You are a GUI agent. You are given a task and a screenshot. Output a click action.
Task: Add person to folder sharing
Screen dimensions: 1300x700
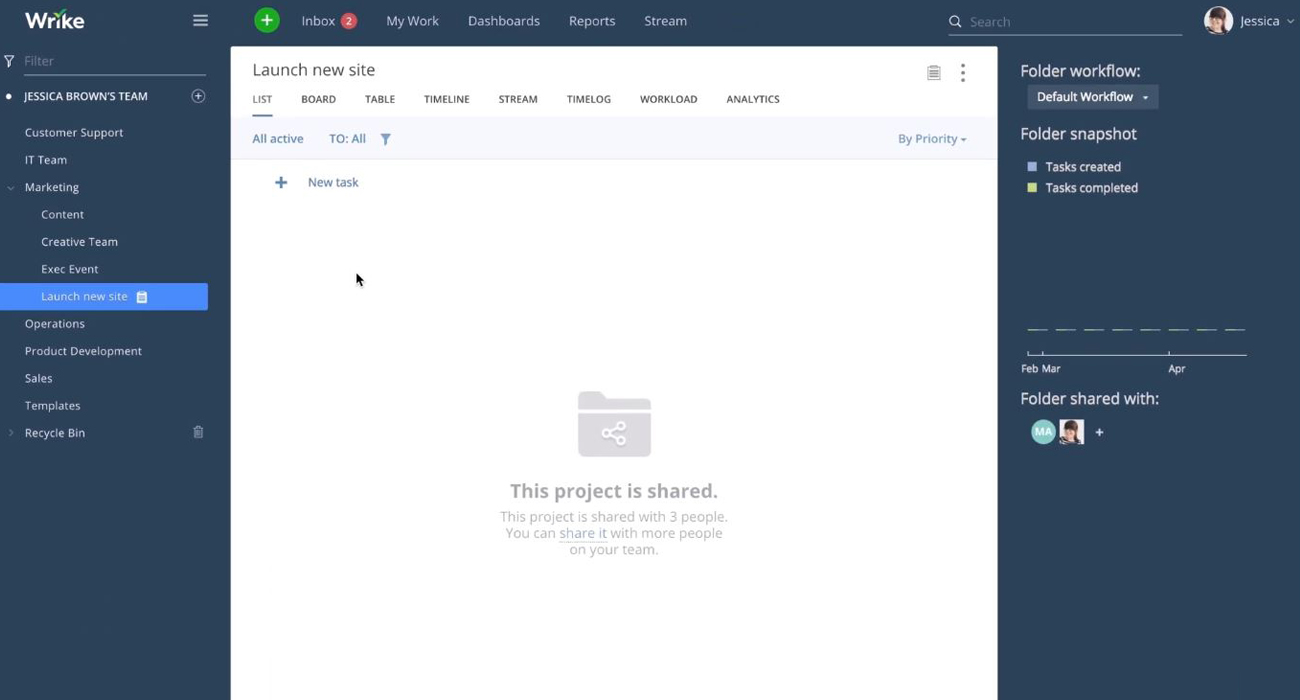[x=1099, y=432]
